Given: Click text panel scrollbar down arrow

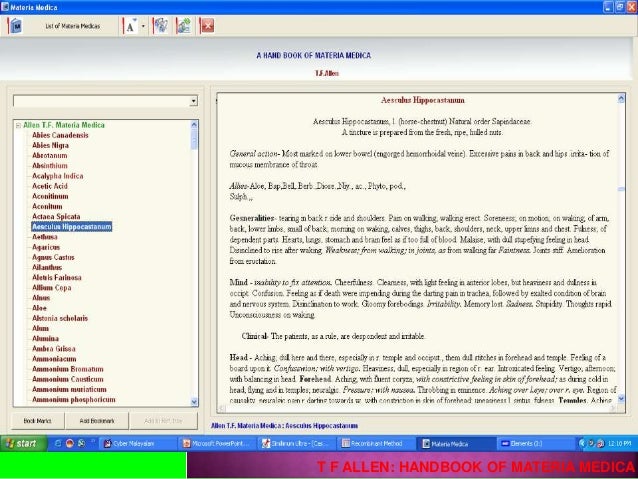Looking at the screenshot, I should pos(621,398).
